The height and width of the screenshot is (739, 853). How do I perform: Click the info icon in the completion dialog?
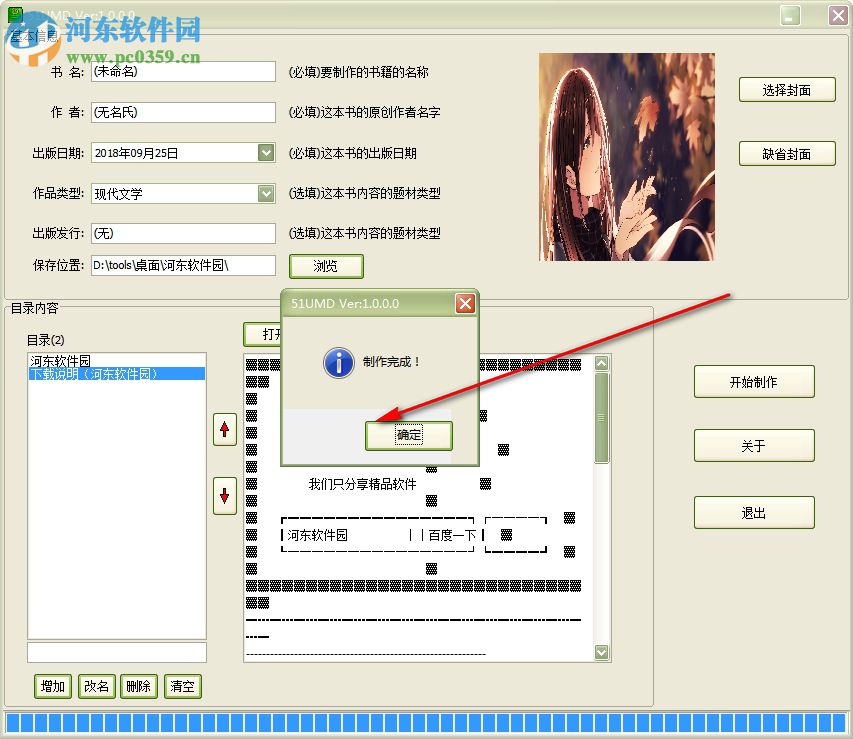338,365
